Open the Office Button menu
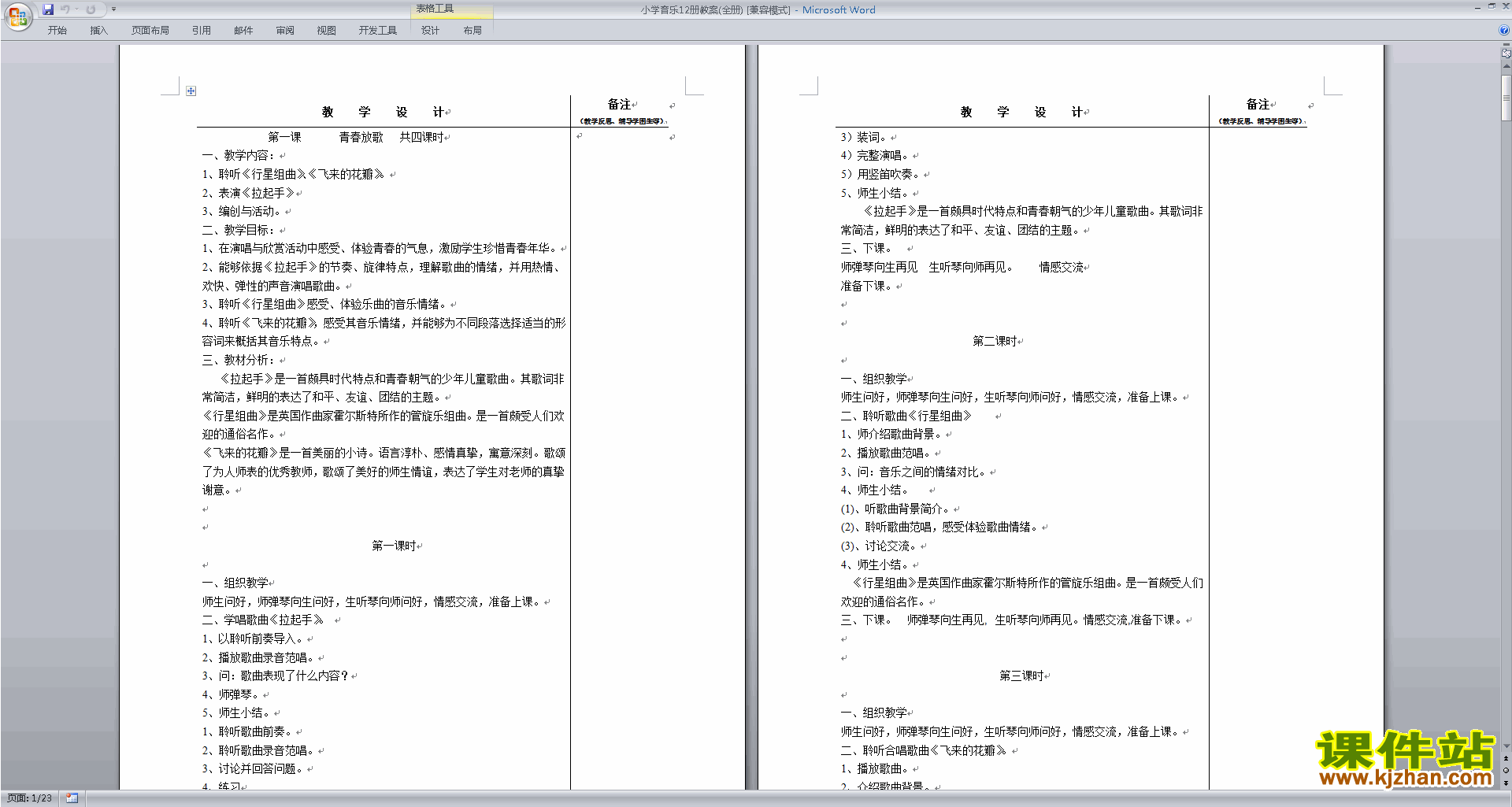Screen dimensions: 1512x807 [x=17, y=16]
